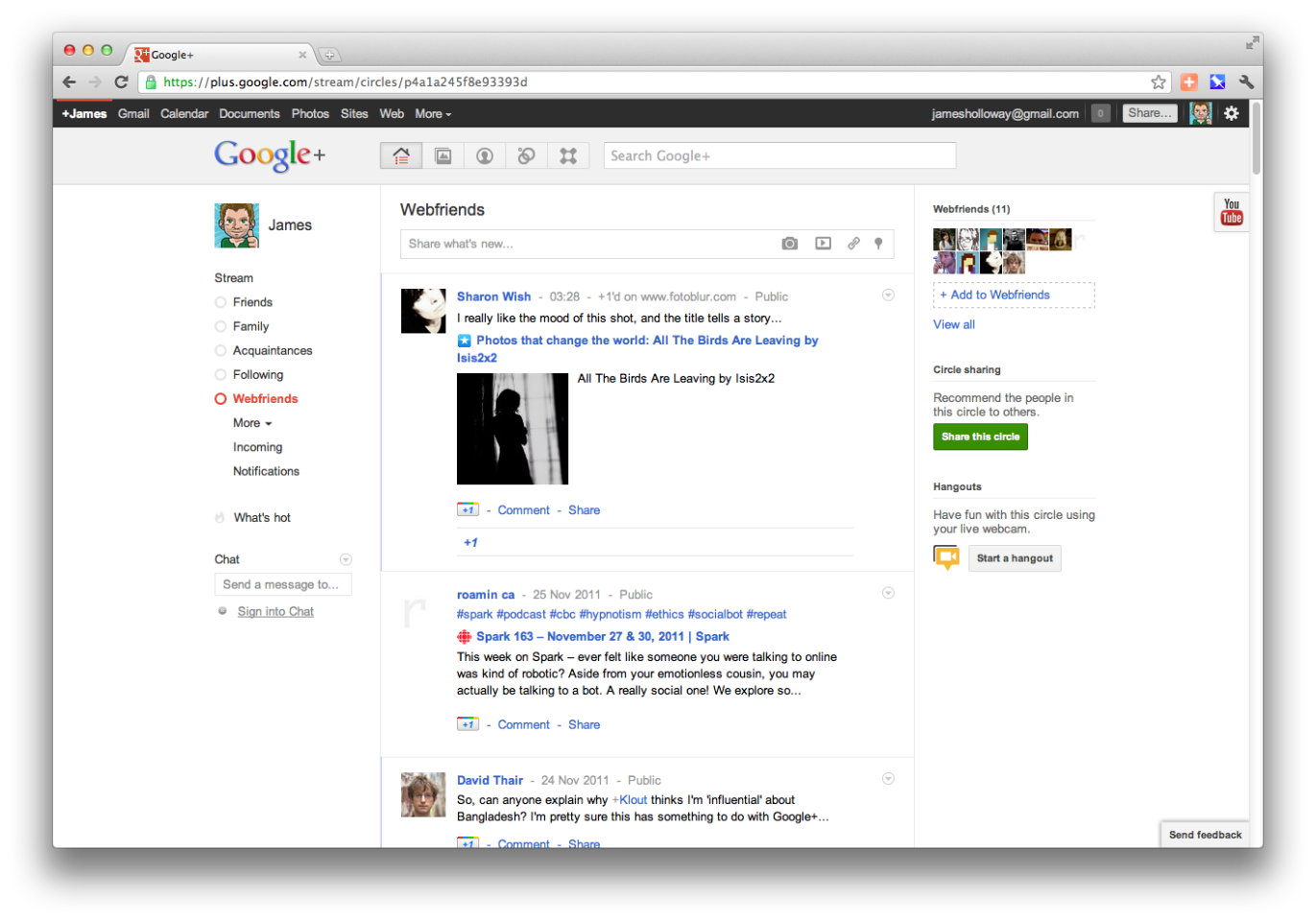Screen dimensions: 1316x921
Task: Open the Birds Are Leaving photo thumbnail
Action: click(x=513, y=429)
